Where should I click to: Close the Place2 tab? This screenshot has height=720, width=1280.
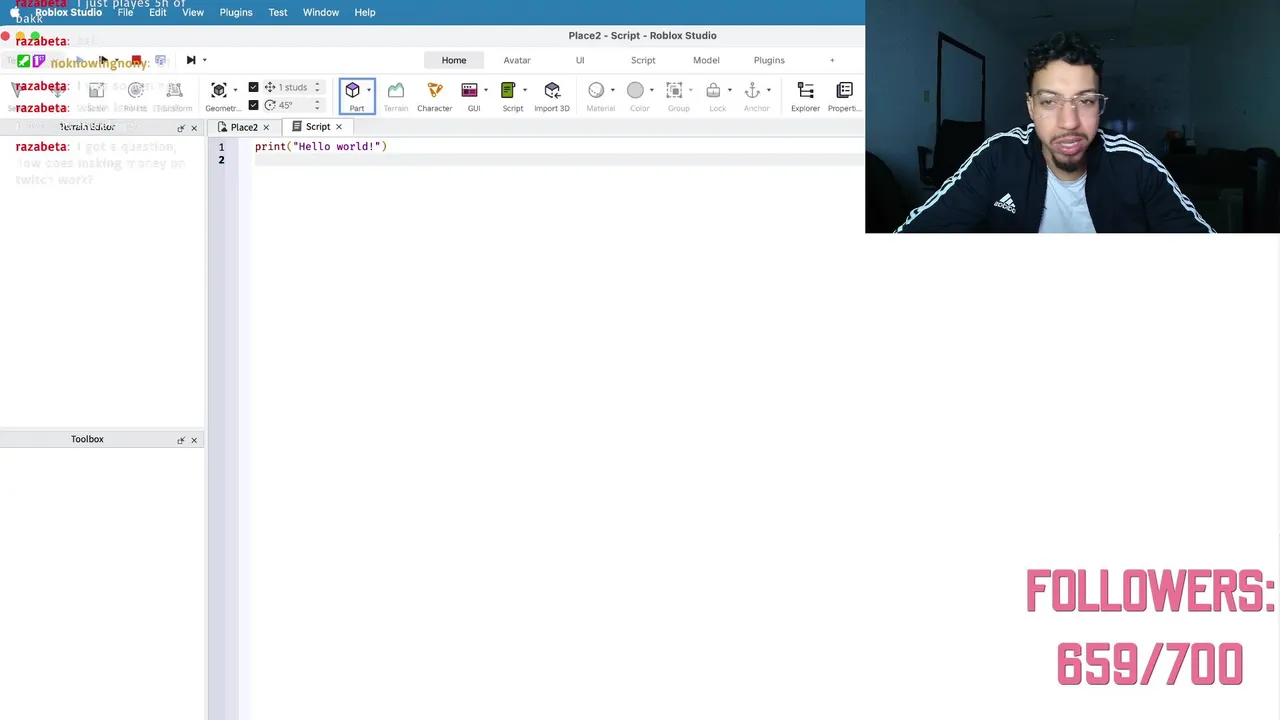[266, 128]
